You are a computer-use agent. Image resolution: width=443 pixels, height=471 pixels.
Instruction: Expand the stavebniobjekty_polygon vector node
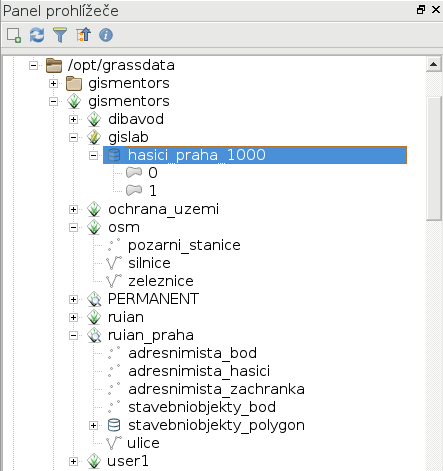[x=94, y=426]
